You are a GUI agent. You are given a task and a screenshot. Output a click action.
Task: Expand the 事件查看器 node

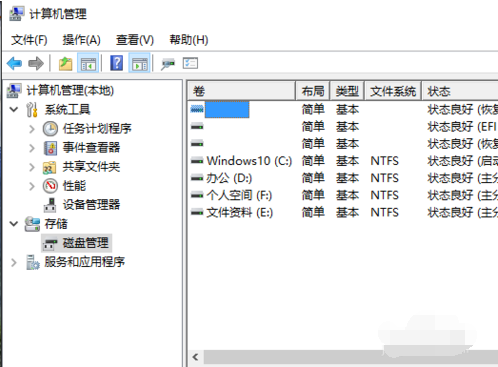(32, 148)
